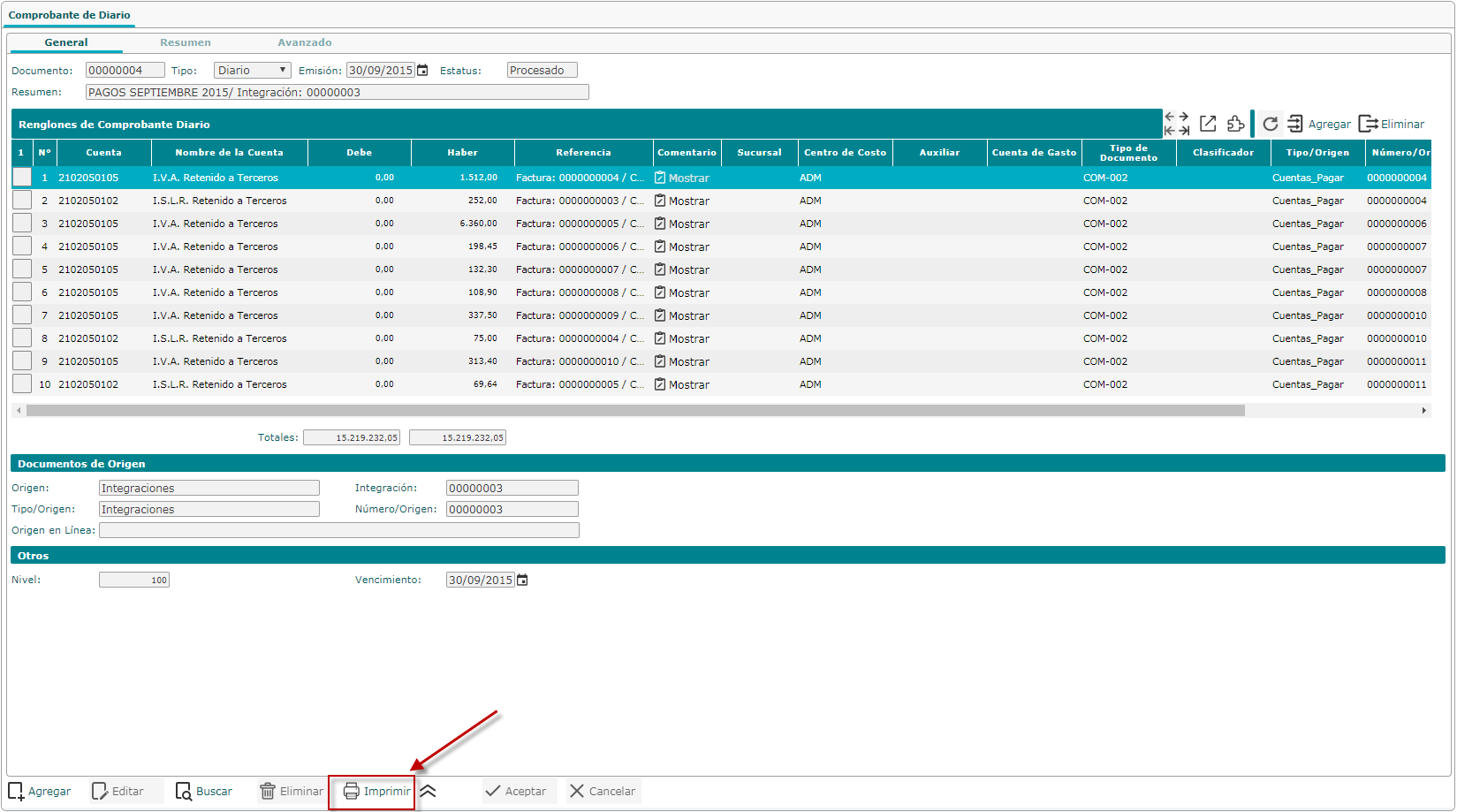Click the export/open external icon above the table

point(1208,124)
